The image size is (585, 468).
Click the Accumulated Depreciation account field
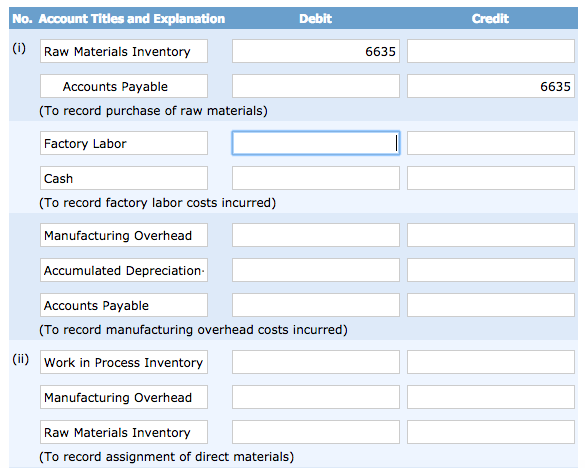tap(124, 270)
